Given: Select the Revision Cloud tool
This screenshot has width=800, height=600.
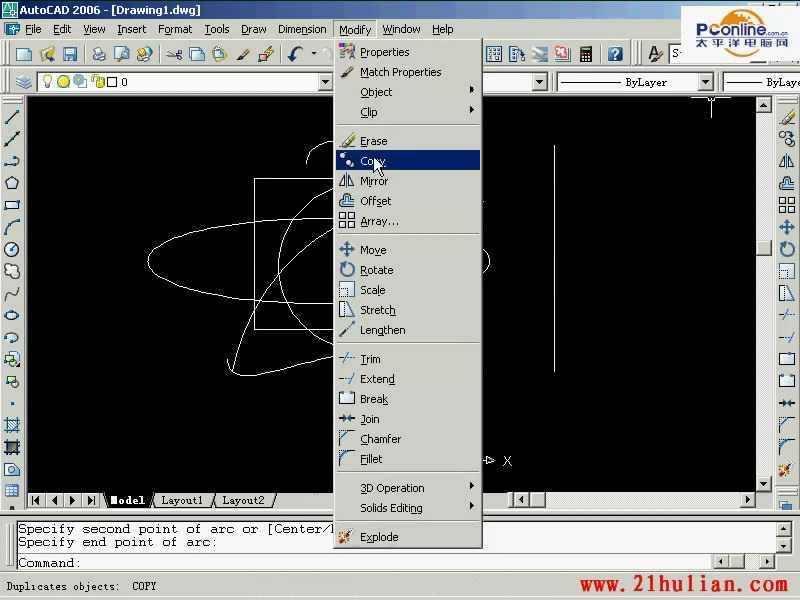Looking at the screenshot, I should (12, 271).
